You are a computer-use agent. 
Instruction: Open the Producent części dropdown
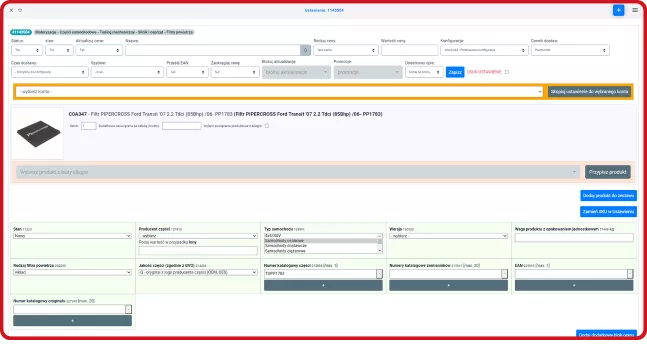(x=198, y=236)
